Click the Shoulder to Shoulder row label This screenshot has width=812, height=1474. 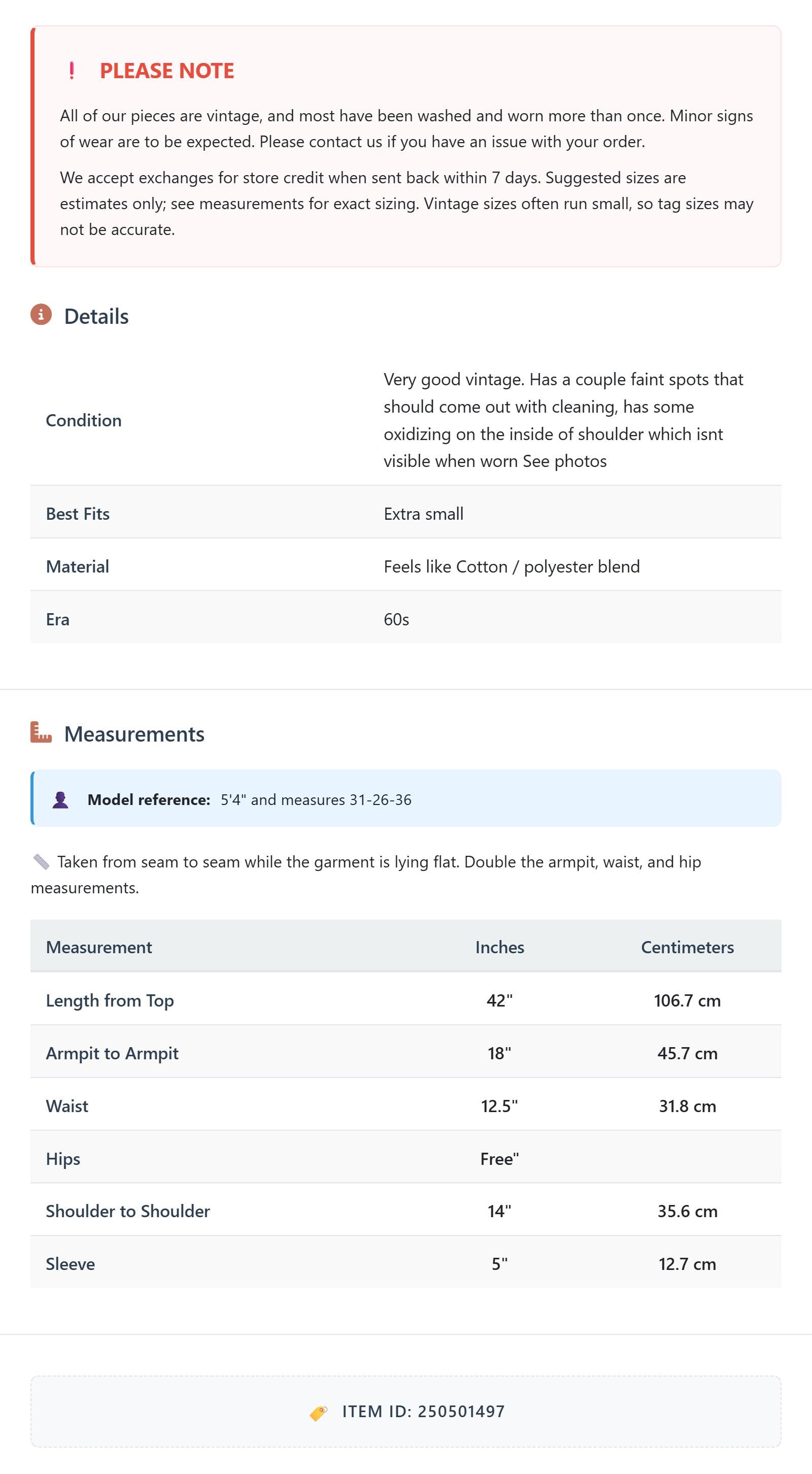[x=127, y=1211]
